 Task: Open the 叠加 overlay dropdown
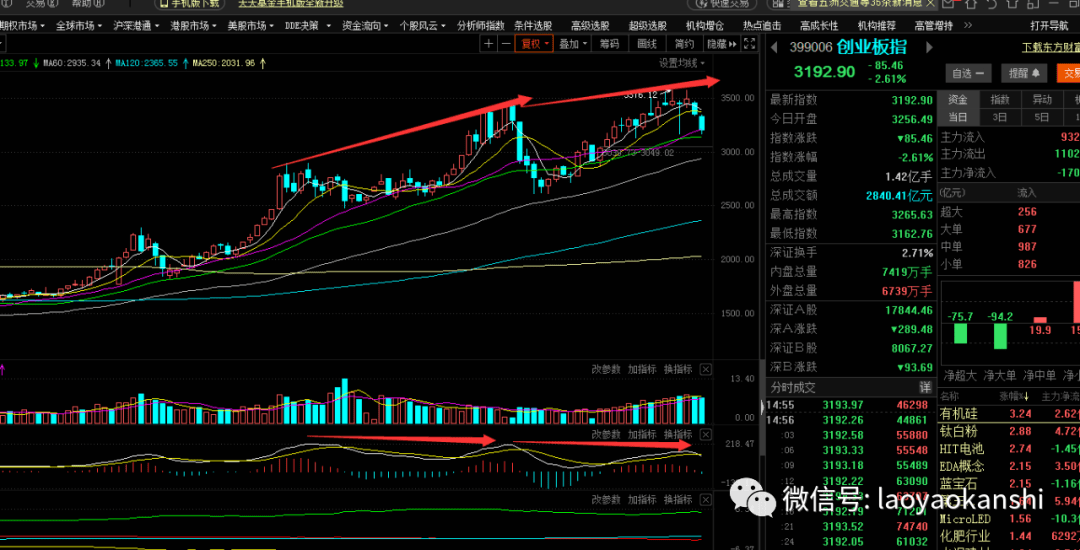point(573,44)
